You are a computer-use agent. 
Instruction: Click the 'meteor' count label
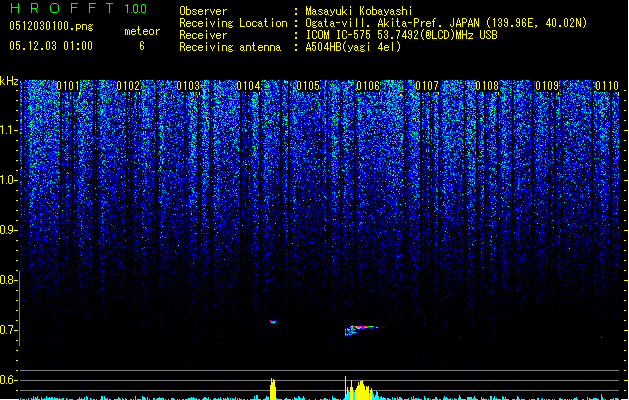point(142,31)
